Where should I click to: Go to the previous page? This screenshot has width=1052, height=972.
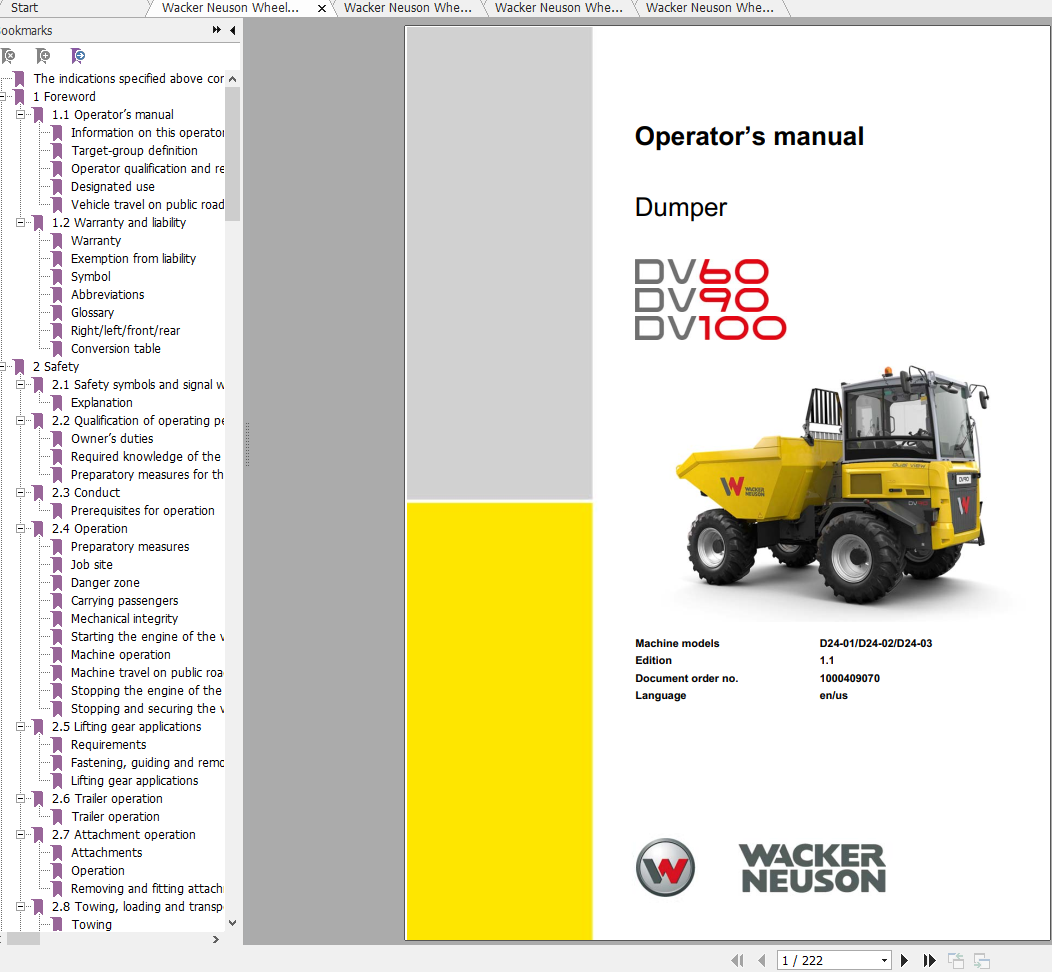click(x=763, y=960)
